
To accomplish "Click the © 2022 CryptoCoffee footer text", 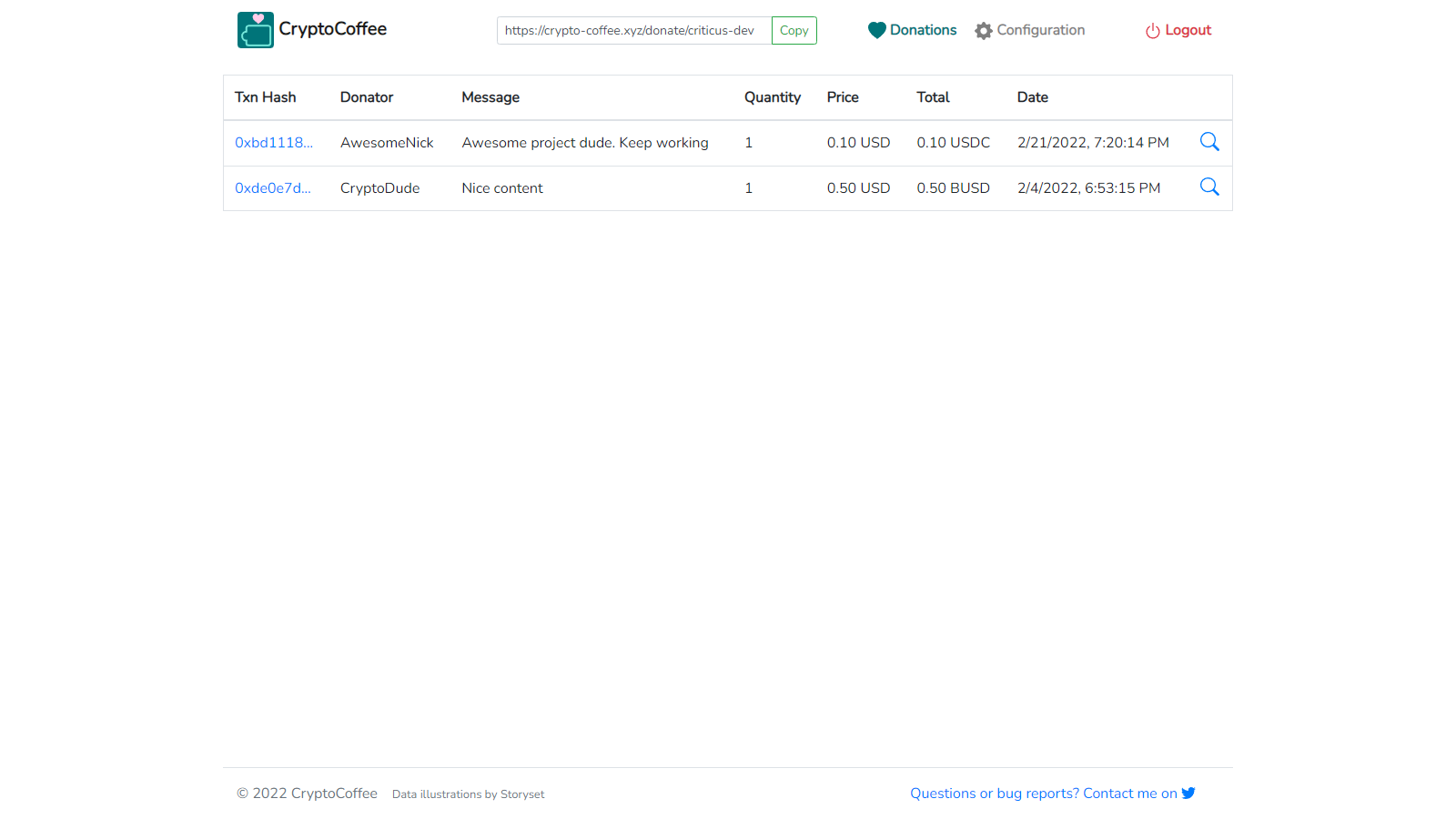I will (307, 794).
